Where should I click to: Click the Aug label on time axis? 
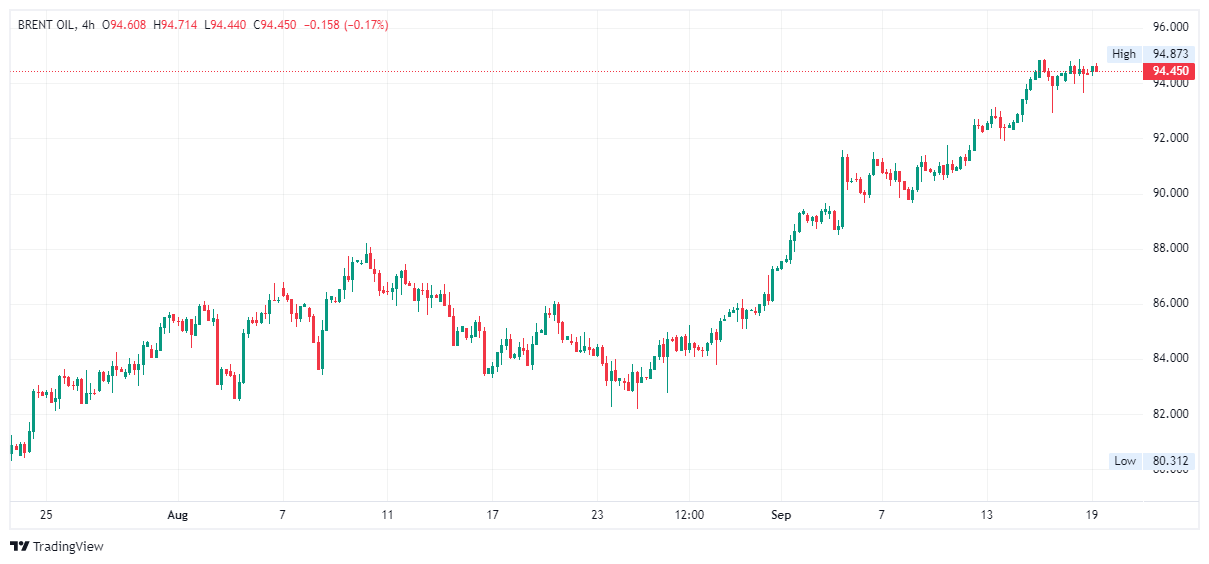click(x=177, y=515)
